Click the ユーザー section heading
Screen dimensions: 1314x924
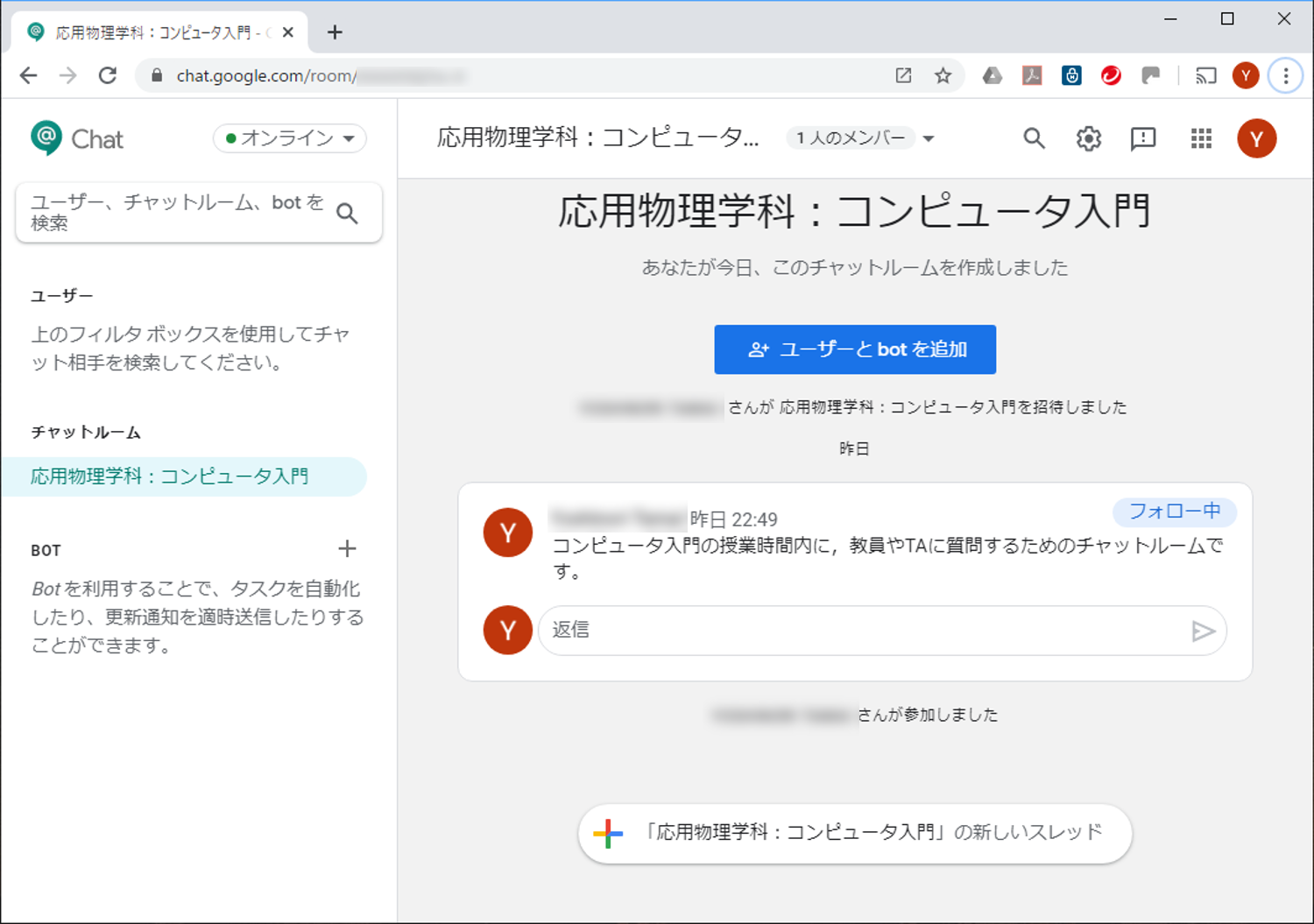pyautogui.click(x=62, y=296)
